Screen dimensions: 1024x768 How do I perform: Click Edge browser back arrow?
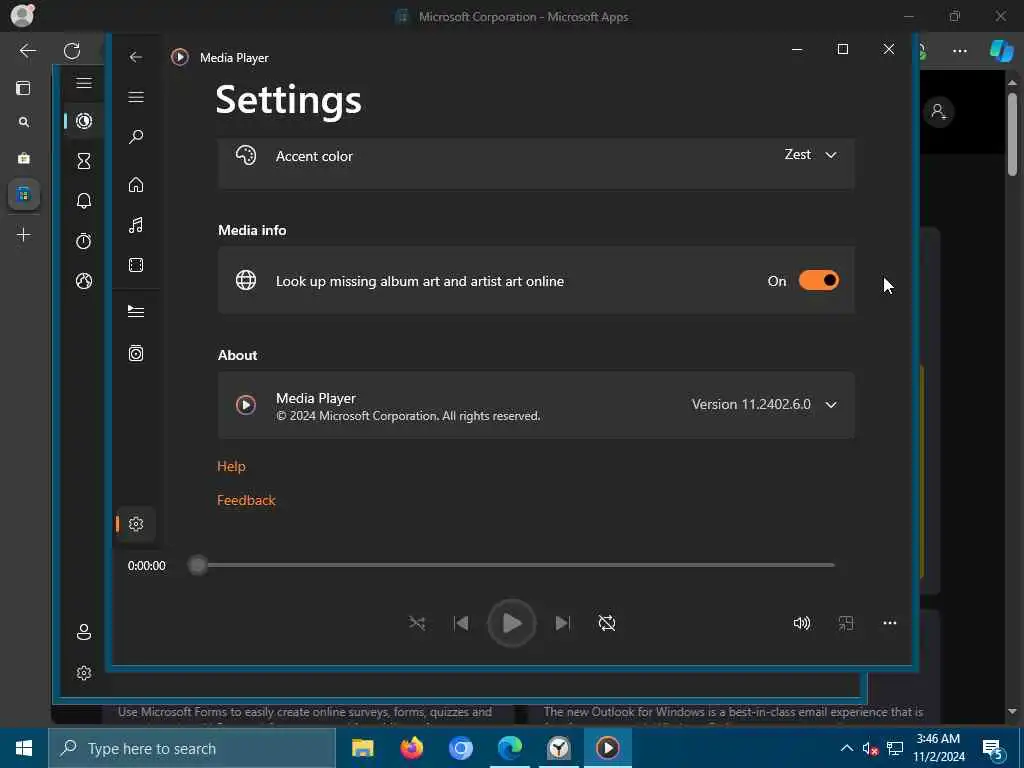click(27, 51)
